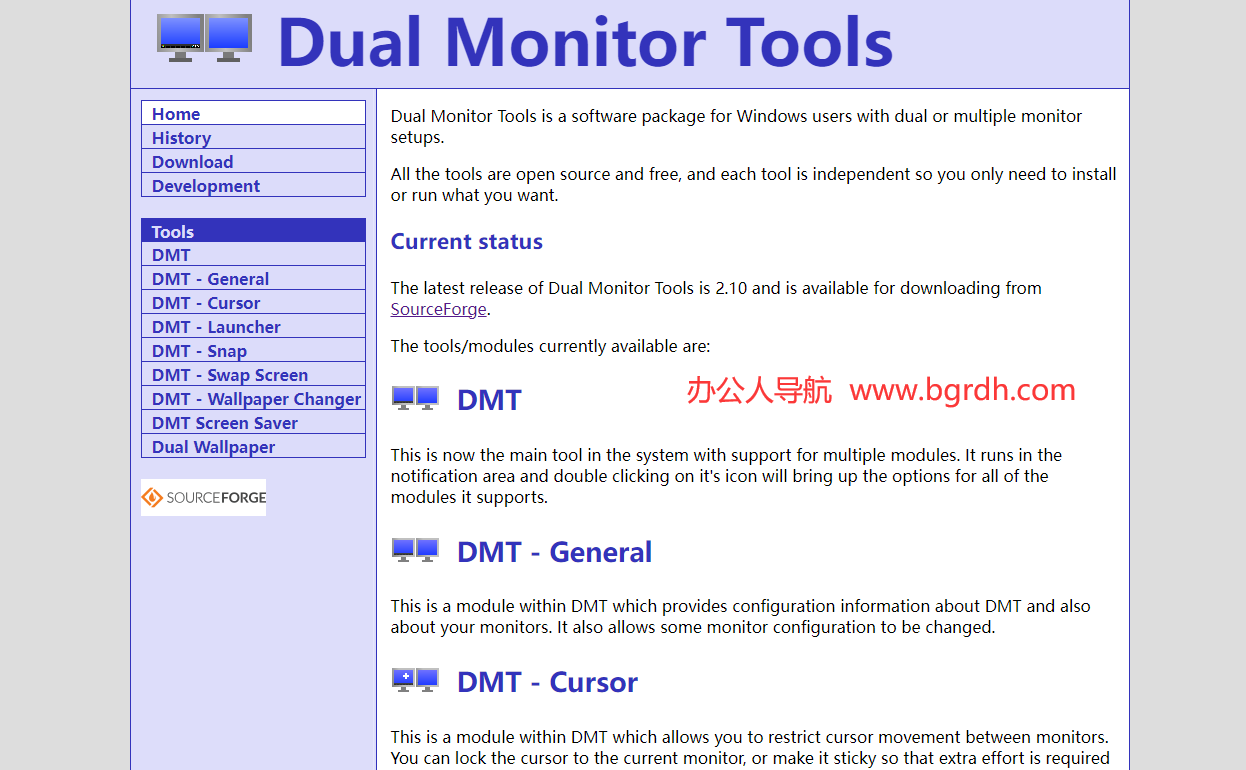This screenshot has width=1246, height=770.
Task: Click the Tools sidebar header
Action: [x=253, y=230]
